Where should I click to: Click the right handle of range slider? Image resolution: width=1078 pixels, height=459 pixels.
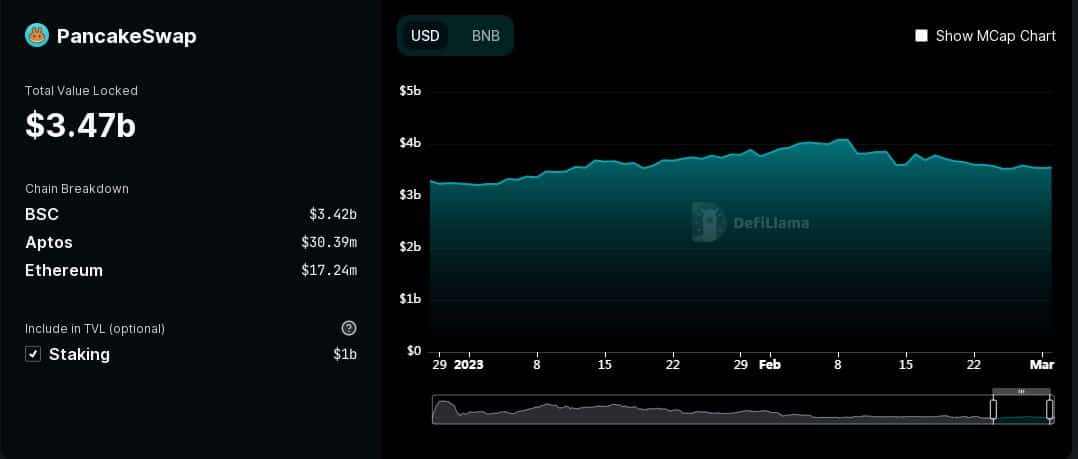click(x=1050, y=409)
